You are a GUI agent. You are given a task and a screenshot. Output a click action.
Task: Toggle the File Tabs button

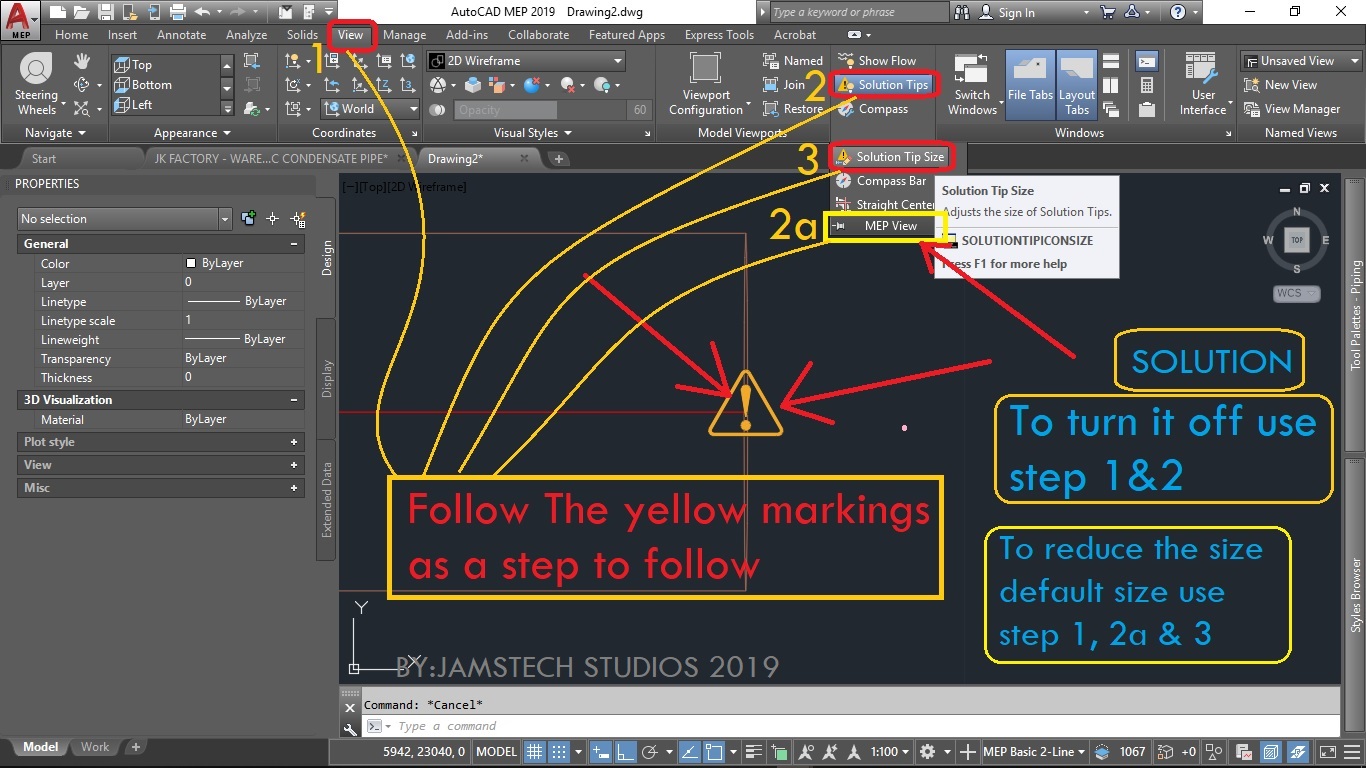point(1030,85)
